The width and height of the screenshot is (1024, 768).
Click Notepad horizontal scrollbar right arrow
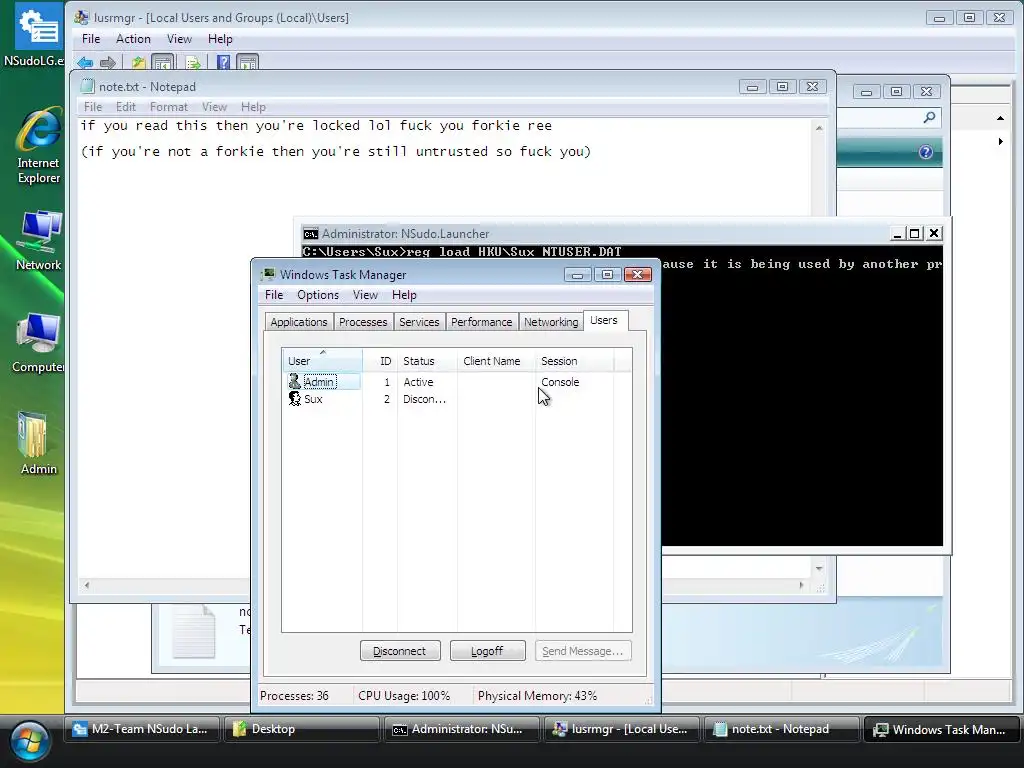801,585
